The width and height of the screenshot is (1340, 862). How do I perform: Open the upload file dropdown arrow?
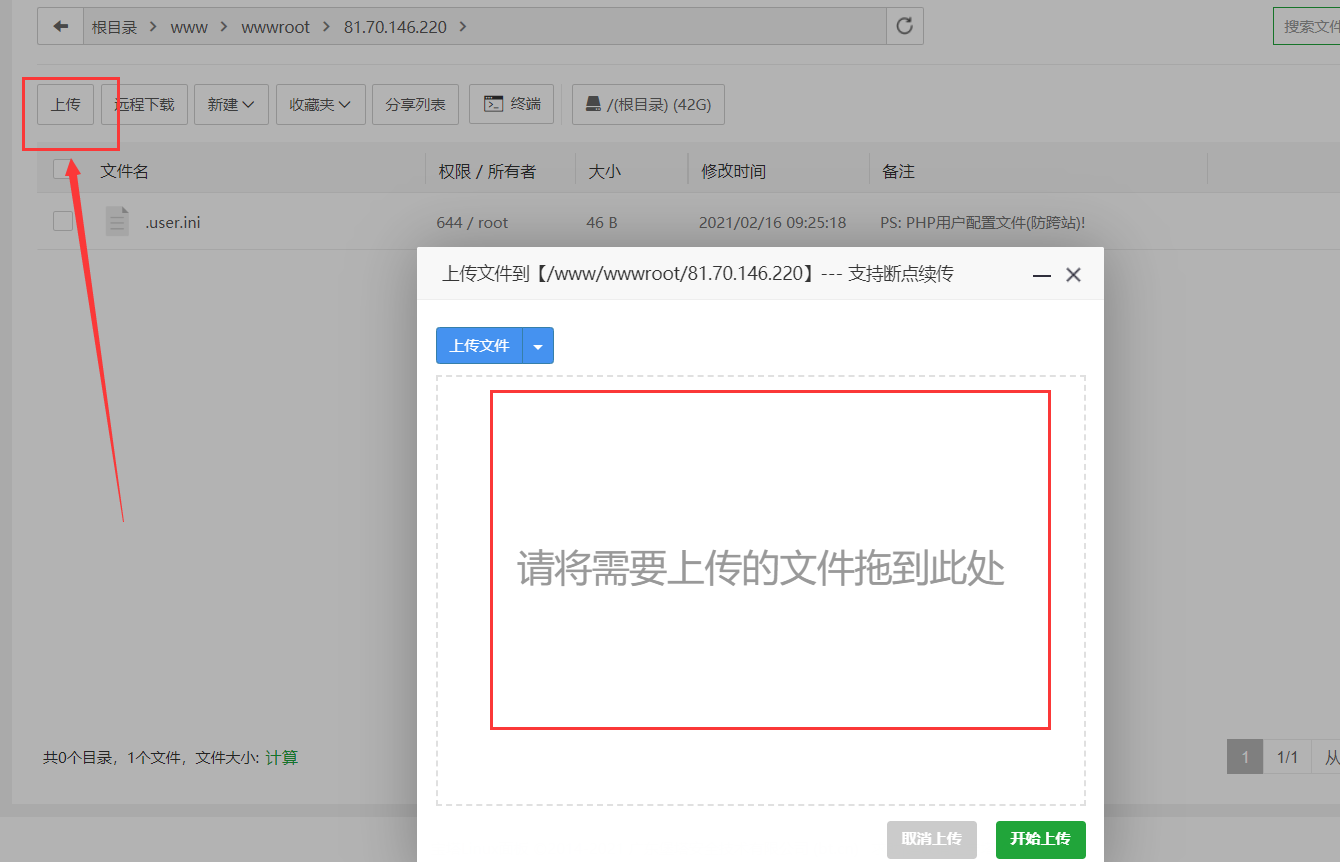(x=538, y=346)
